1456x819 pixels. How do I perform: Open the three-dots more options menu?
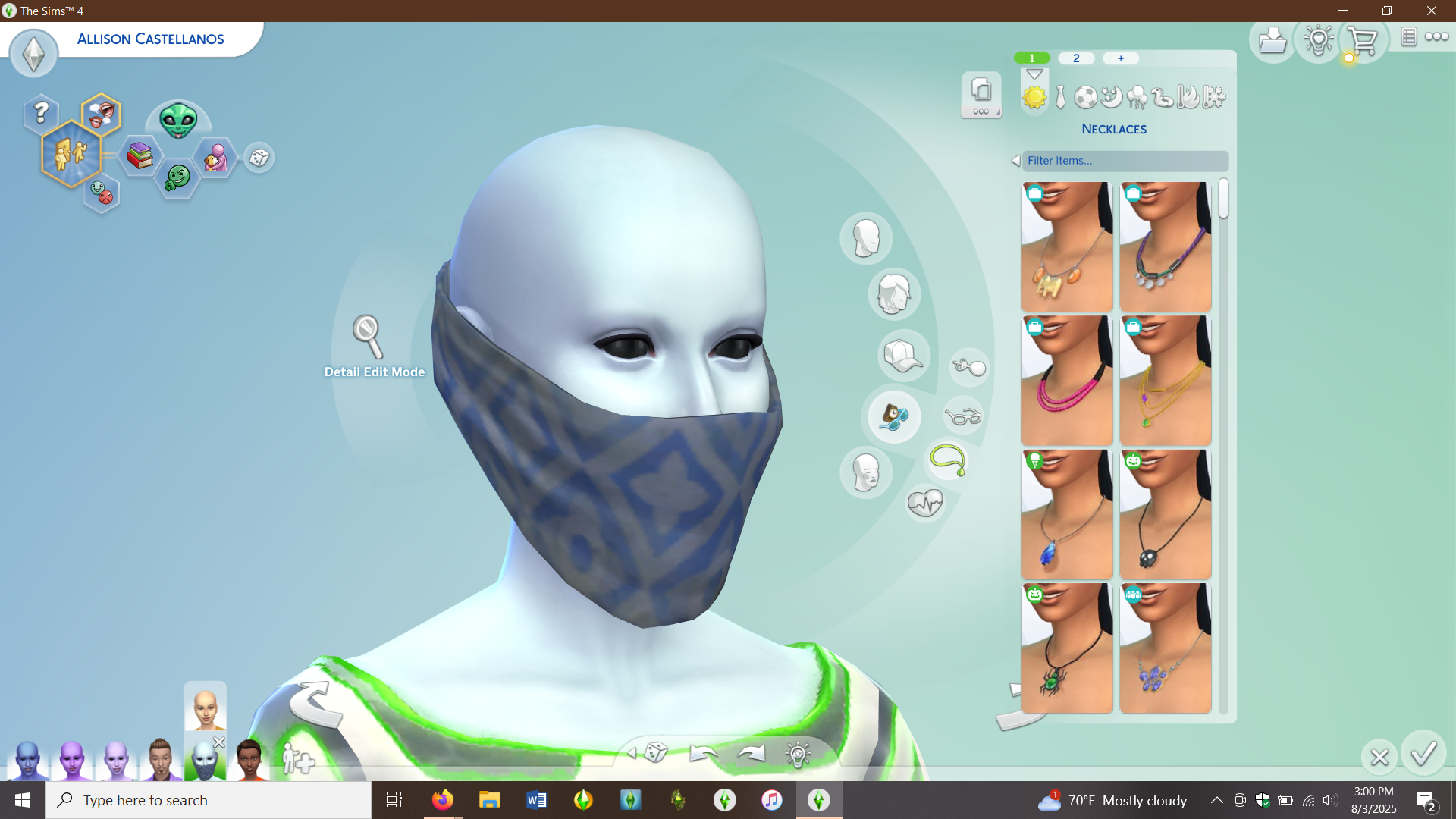(1436, 36)
